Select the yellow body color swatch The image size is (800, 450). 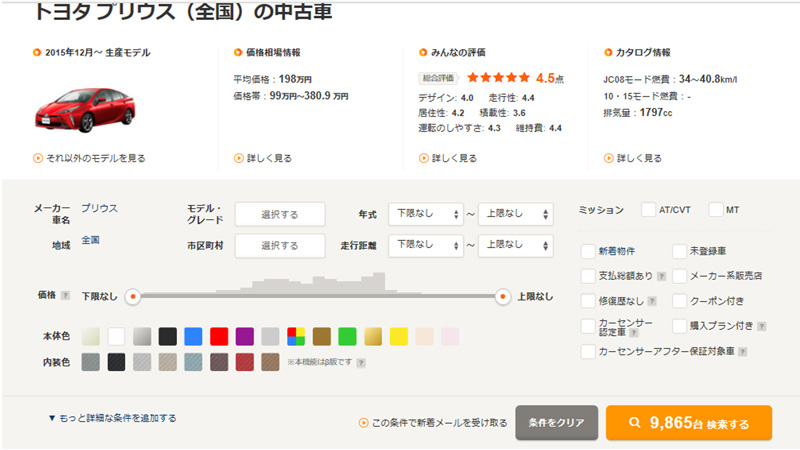coord(398,336)
